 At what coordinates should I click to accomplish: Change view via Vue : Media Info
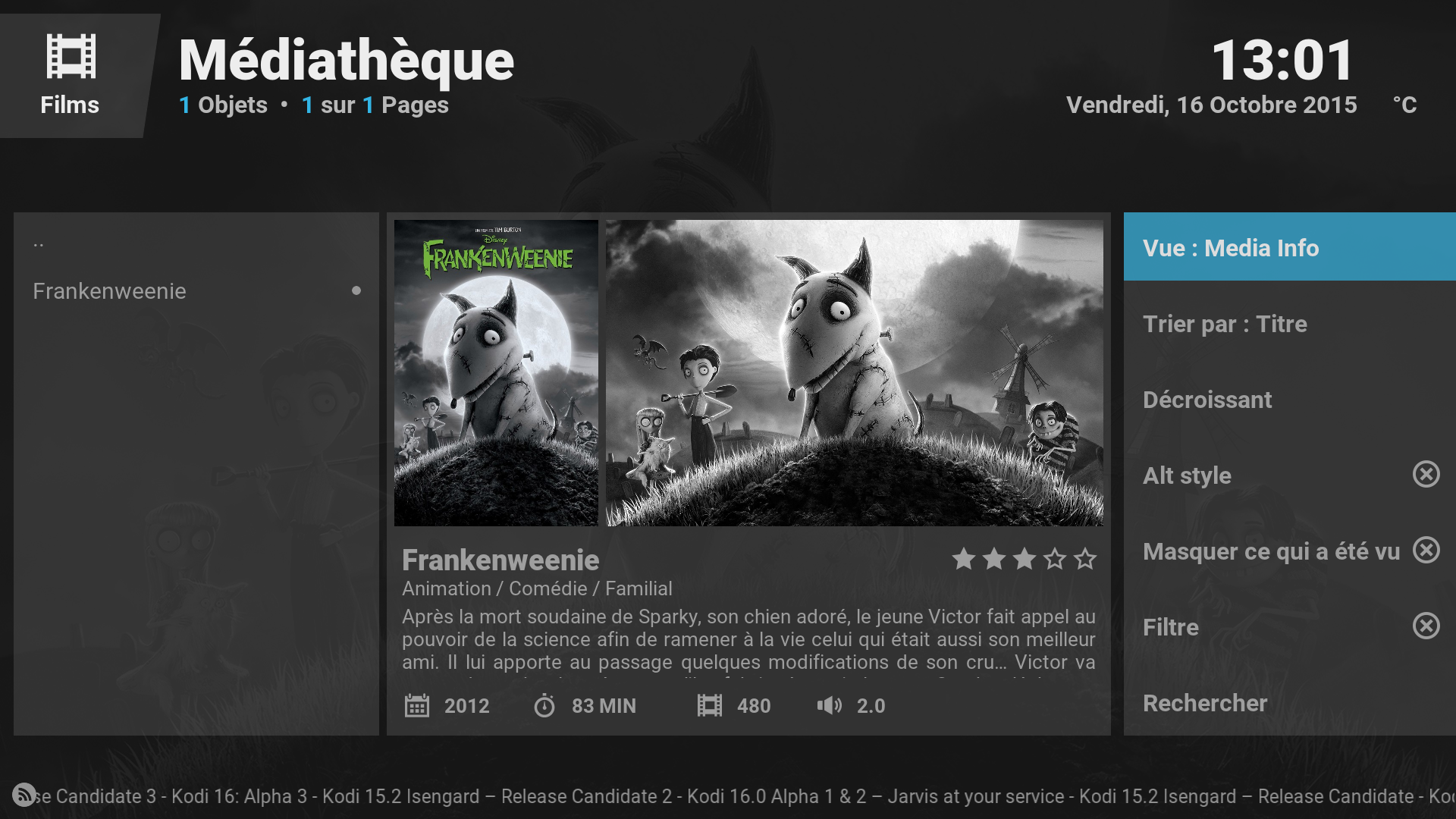click(1290, 247)
